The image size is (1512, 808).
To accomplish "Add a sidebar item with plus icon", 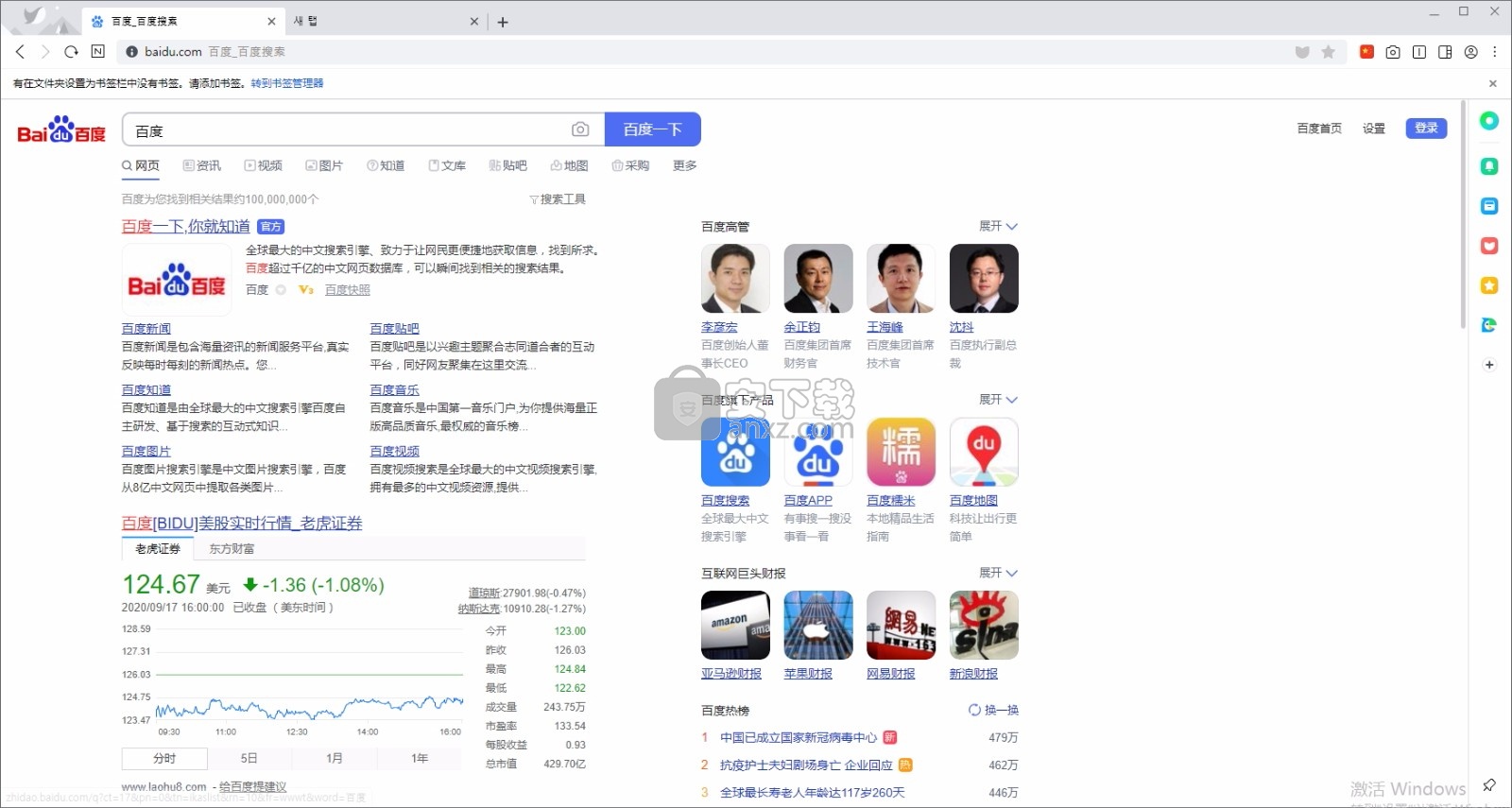I will [x=1489, y=365].
